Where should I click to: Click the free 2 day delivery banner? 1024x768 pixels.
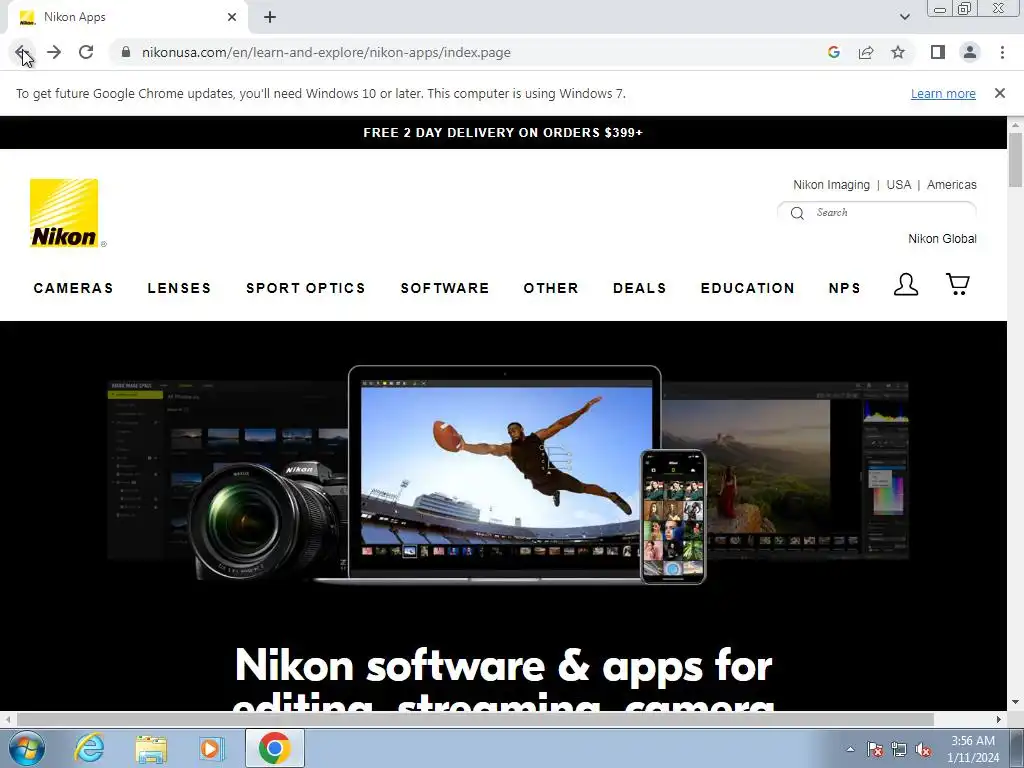click(x=503, y=133)
